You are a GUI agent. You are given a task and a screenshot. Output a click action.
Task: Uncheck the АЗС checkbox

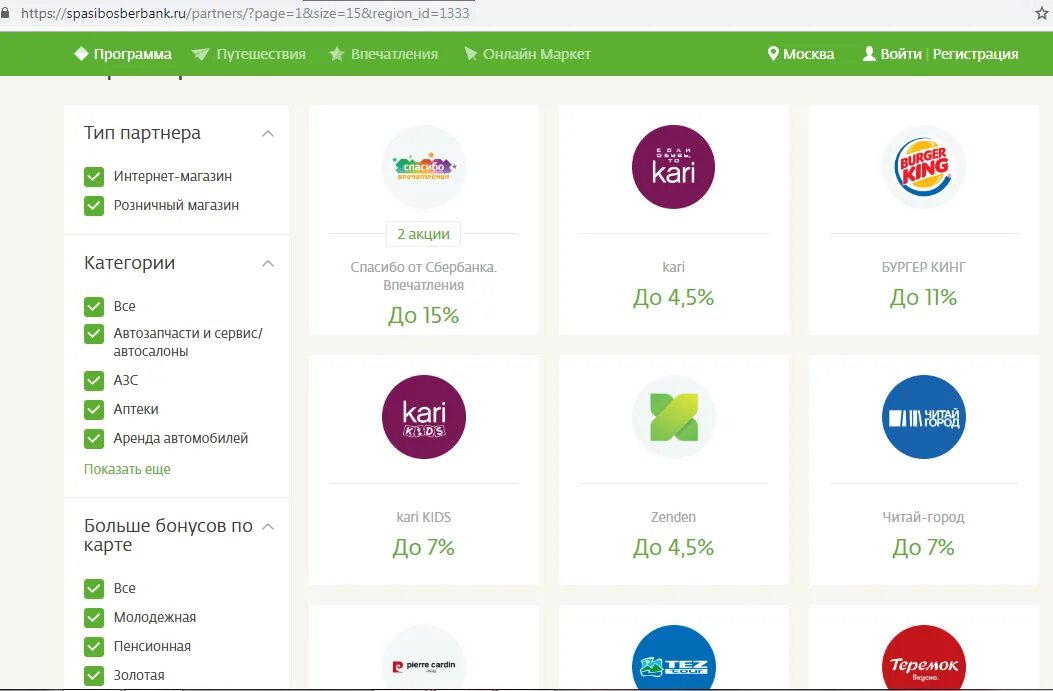click(x=94, y=381)
